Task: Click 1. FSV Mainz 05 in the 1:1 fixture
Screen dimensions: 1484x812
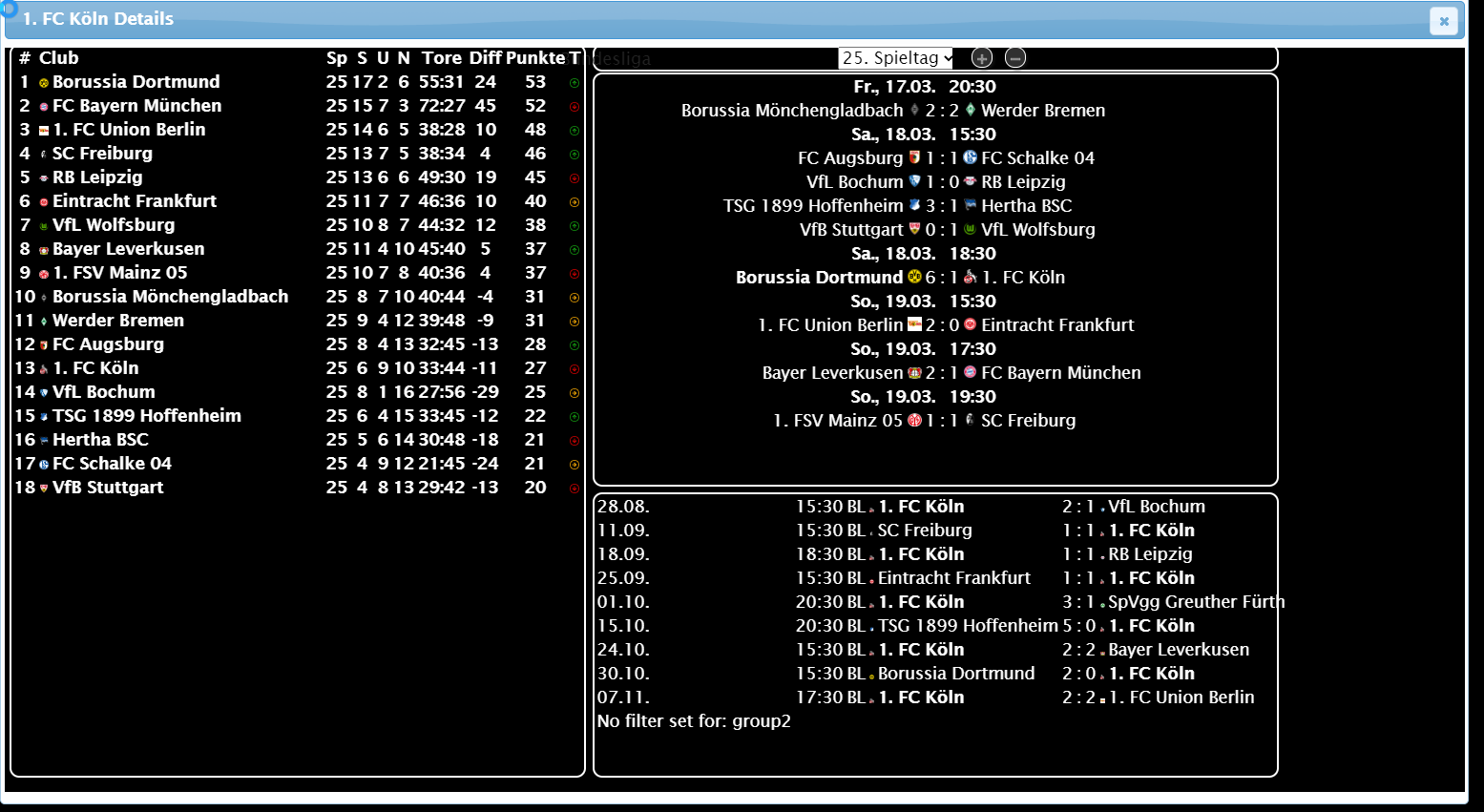Action: (x=838, y=421)
